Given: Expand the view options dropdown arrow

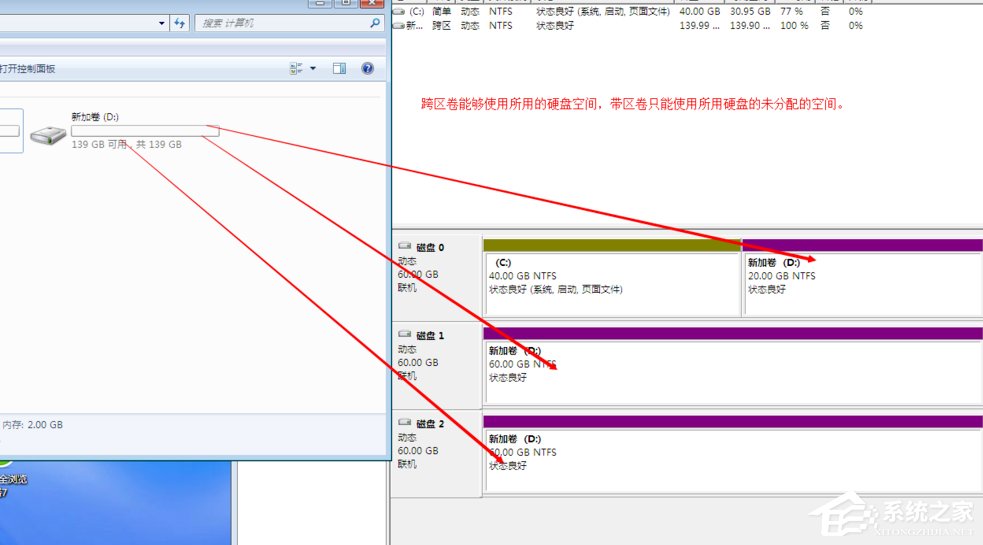Looking at the screenshot, I should (313, 68).
